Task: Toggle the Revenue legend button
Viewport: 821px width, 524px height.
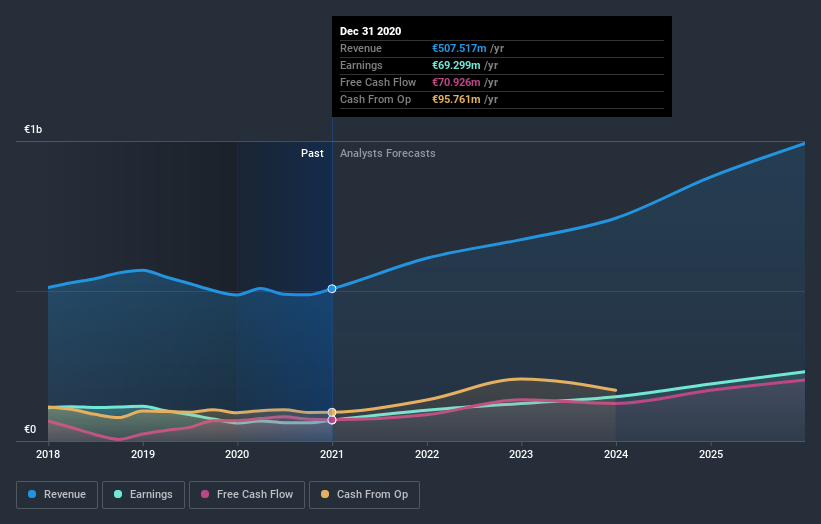Action: (x=57, y=495)
